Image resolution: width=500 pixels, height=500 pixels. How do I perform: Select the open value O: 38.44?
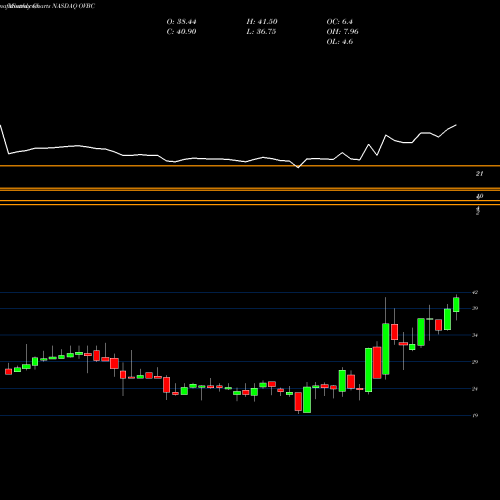coord(181,22)
